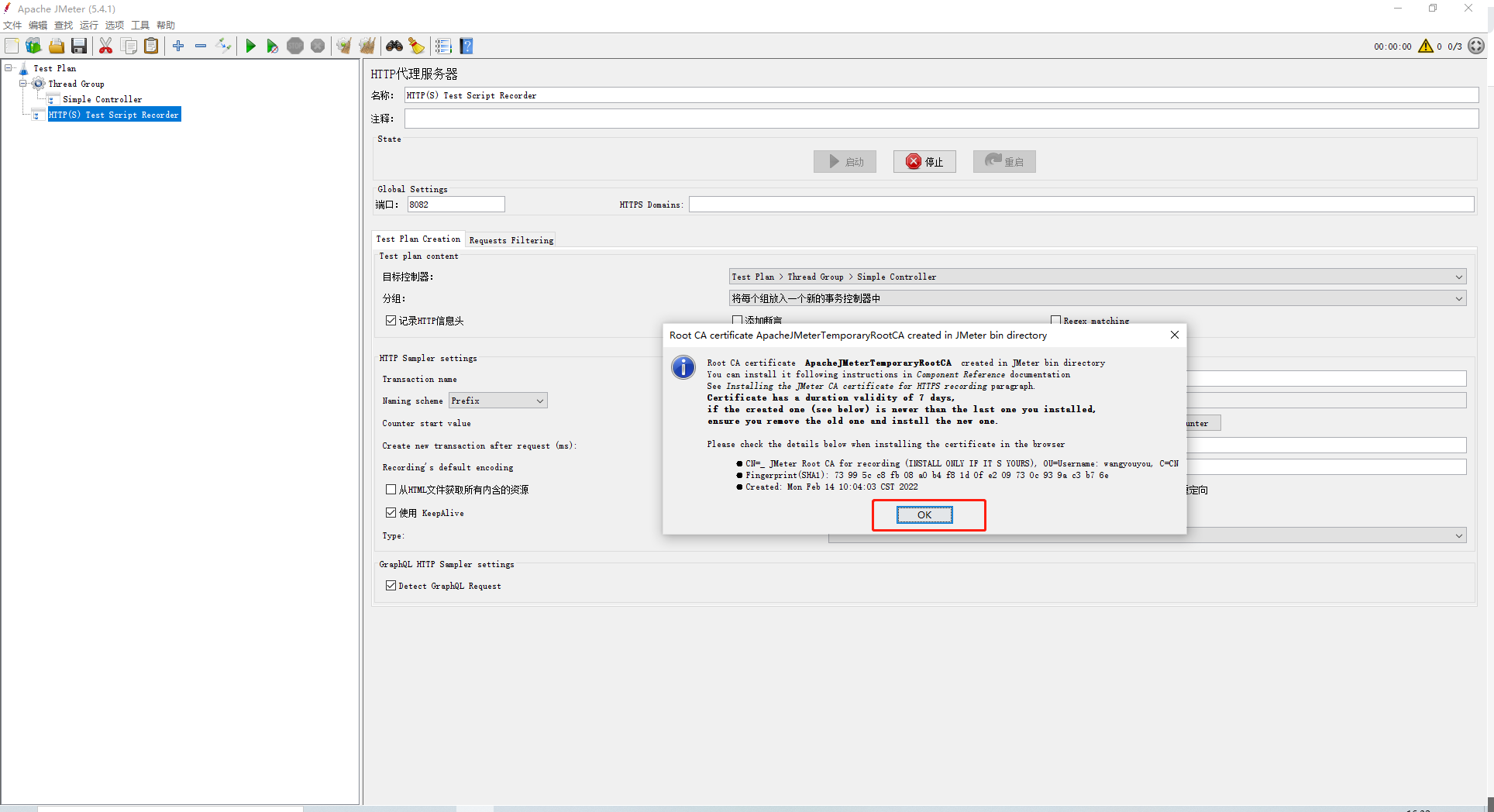Image resolution: width=1494 pixels, height=812 pixels.
Task: Click the New test plan icon
Action: (12, 46)
